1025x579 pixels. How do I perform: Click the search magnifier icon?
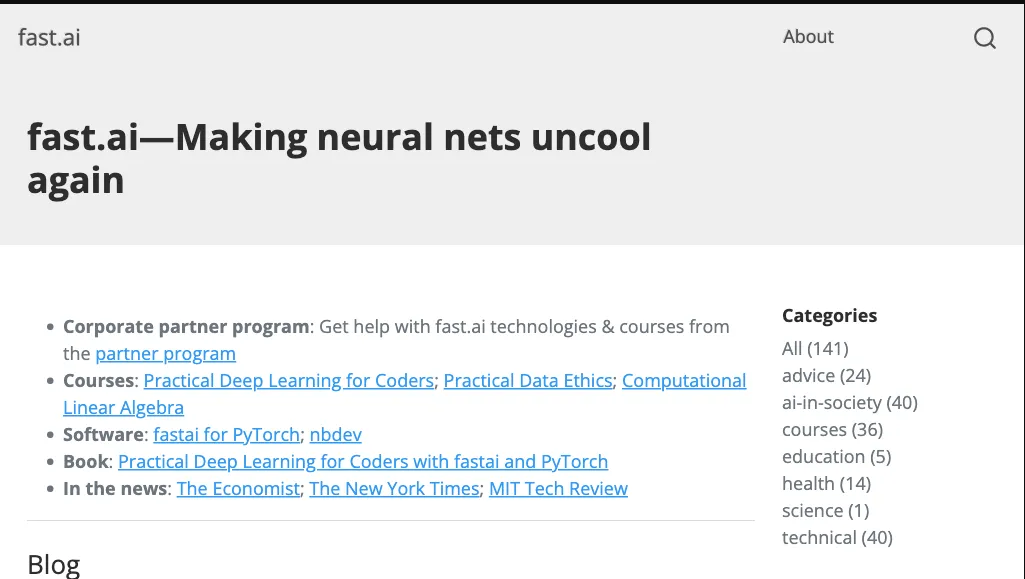(985, 38)
